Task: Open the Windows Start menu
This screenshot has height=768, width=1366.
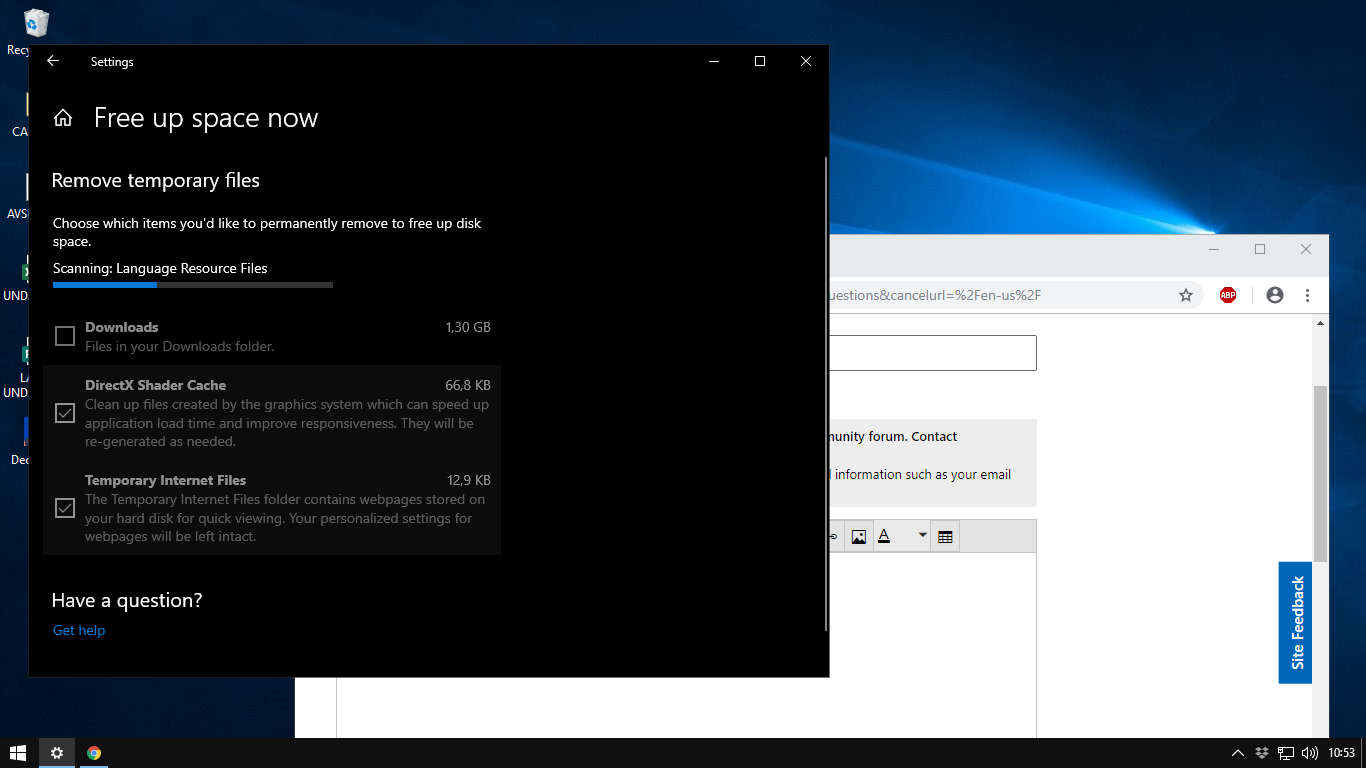Action: pos(18,753)
